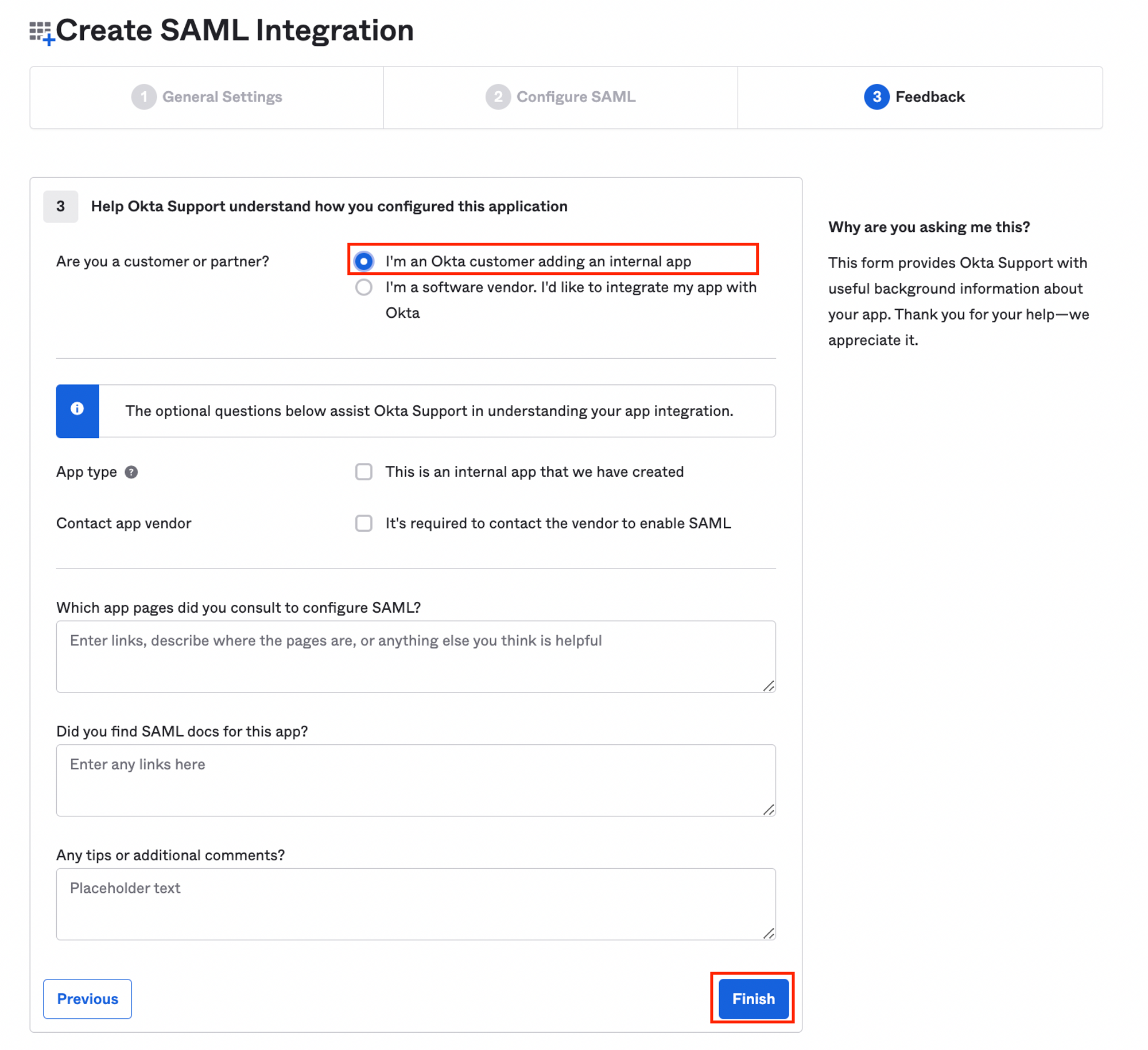
Task: Click the blue info icon in the notice banner
Action: click(77, 409)
